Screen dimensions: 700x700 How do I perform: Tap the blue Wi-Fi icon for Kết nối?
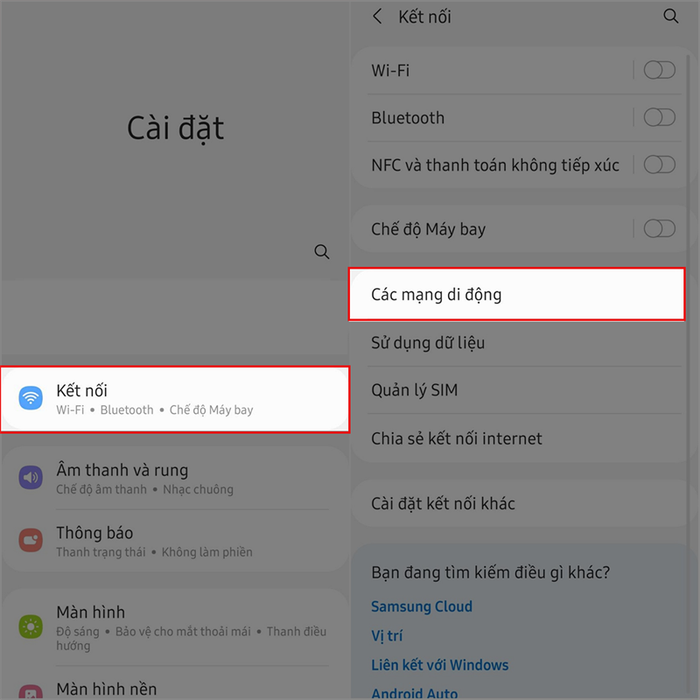(x=31, y=398)
